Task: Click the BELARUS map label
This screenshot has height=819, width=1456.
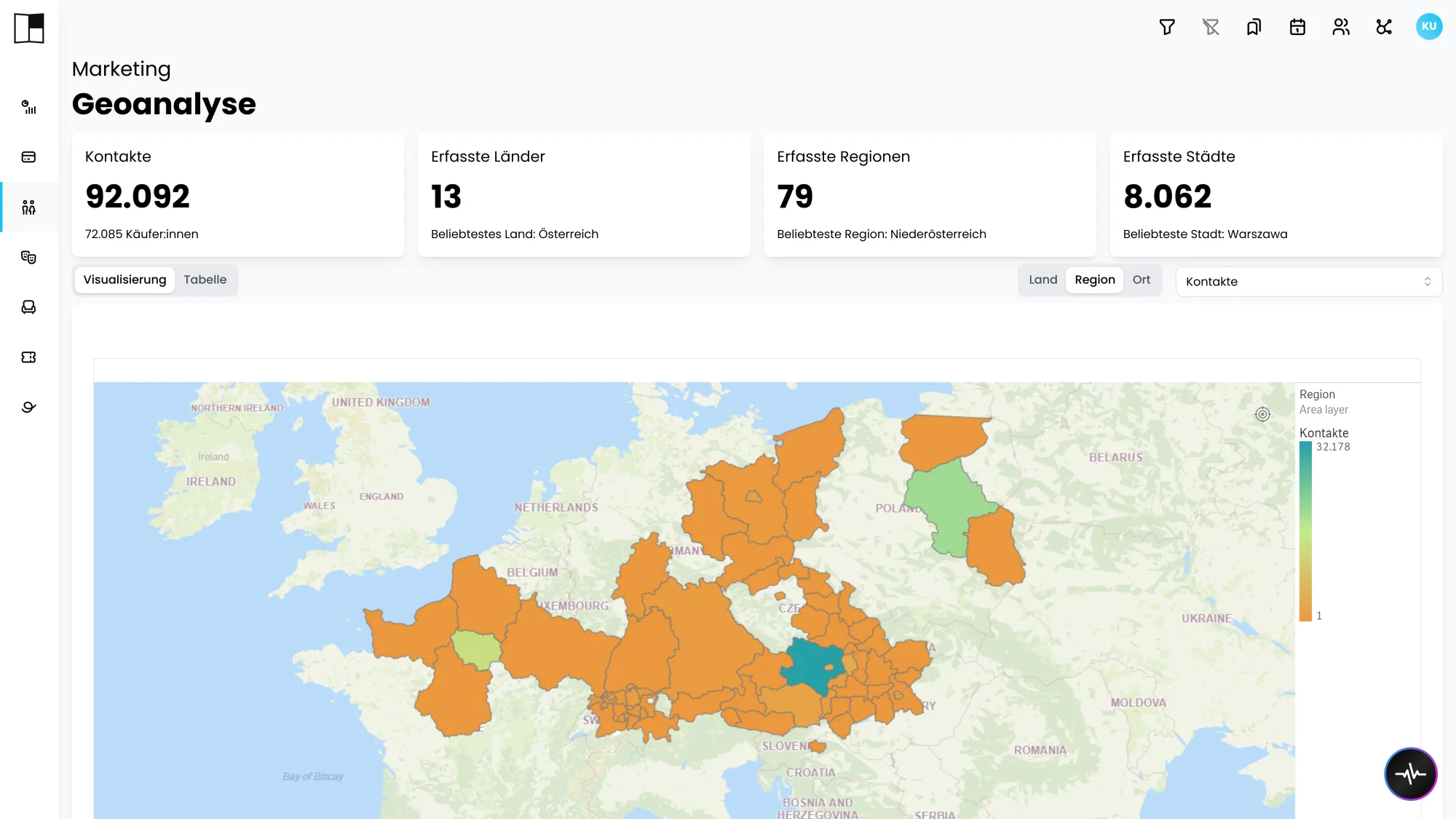Action: [x=1115, y=458]
